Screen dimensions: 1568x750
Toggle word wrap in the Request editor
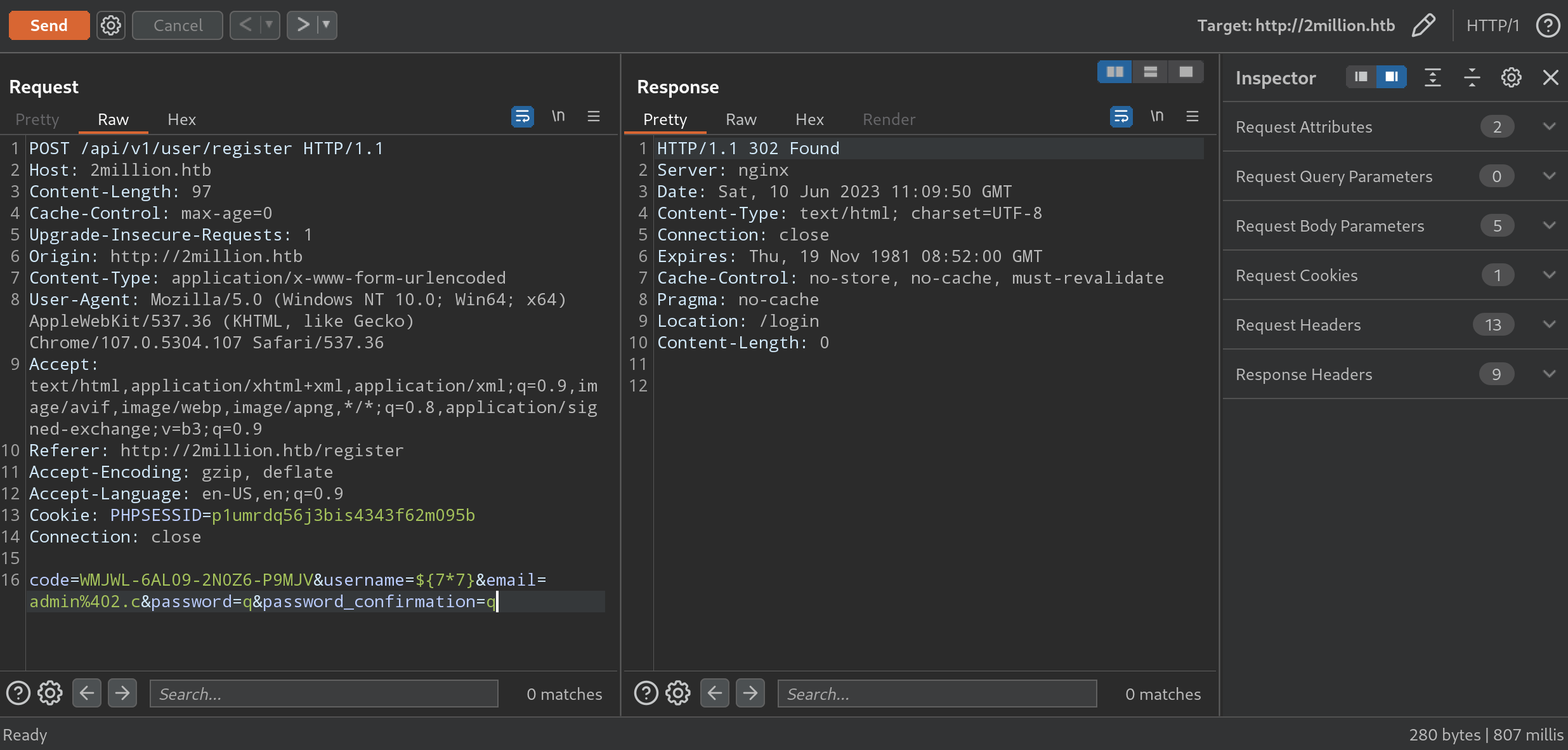(522, 117)
